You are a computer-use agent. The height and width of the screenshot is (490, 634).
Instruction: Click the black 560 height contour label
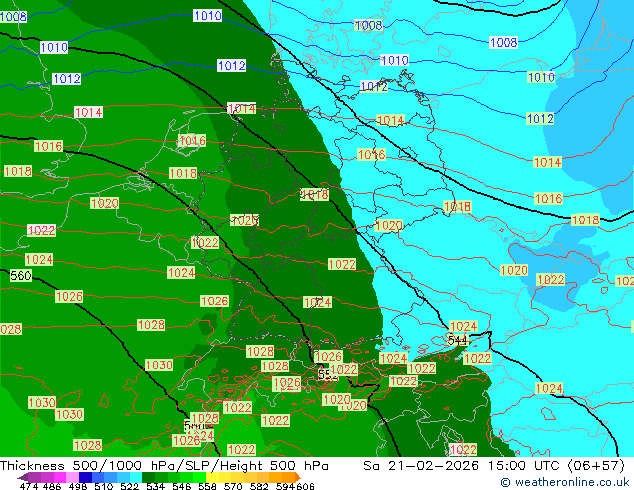coord(21,276)
